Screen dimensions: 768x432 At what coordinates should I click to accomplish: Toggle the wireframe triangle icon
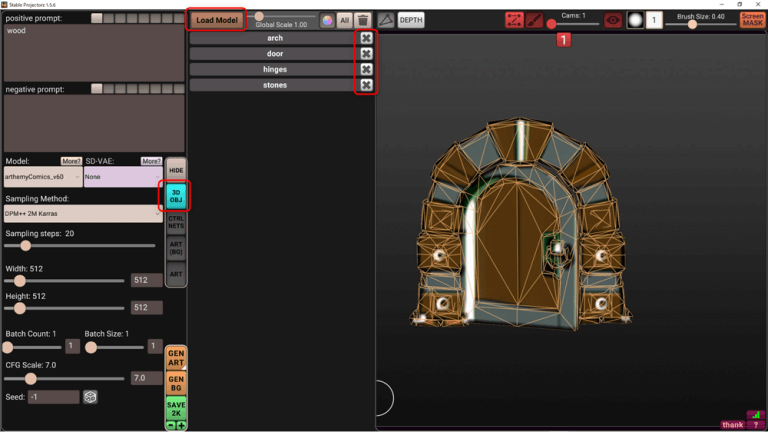(386, 20)
